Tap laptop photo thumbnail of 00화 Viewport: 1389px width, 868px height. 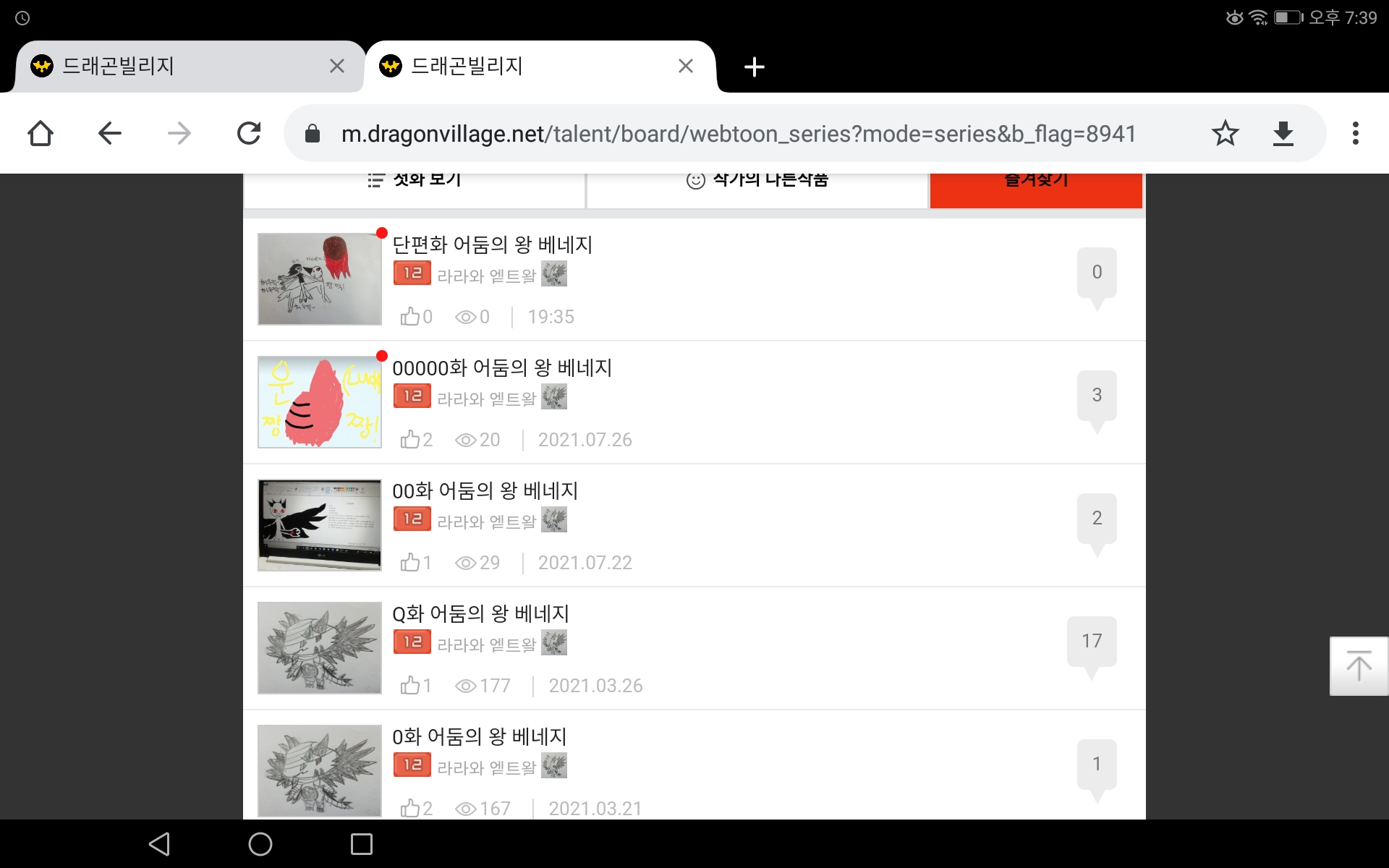(320, 525)
